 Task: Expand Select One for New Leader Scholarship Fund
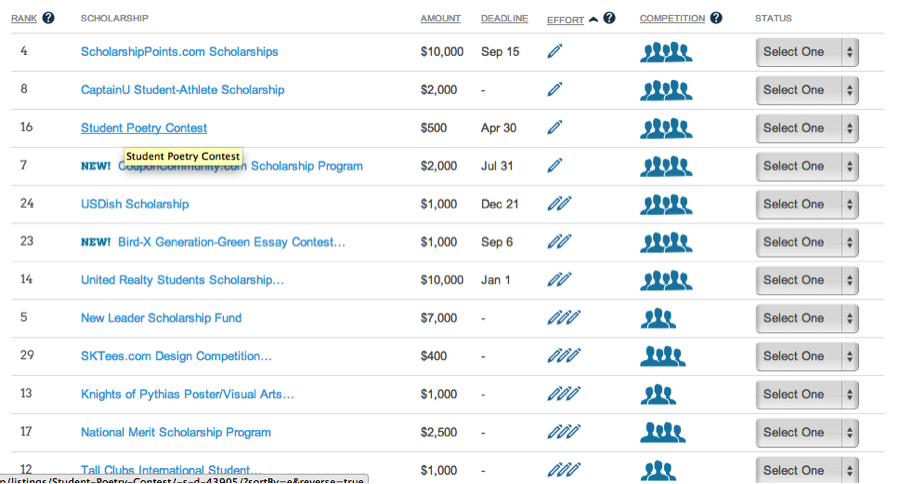(x=807, y=318)
